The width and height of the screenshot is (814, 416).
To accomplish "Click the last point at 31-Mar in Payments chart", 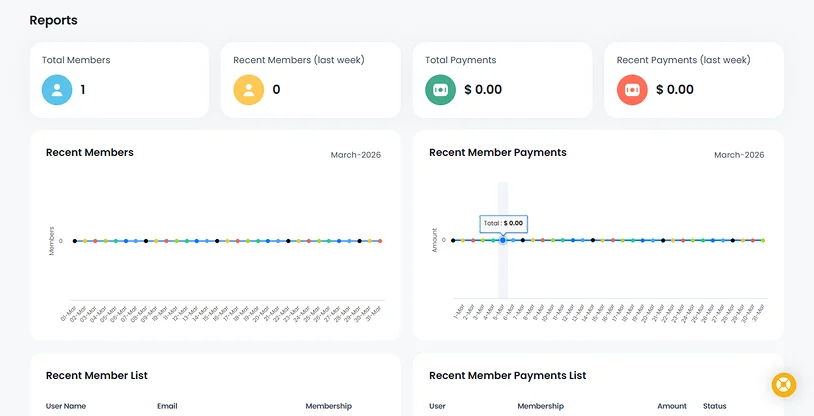I will tap(763, 240).
